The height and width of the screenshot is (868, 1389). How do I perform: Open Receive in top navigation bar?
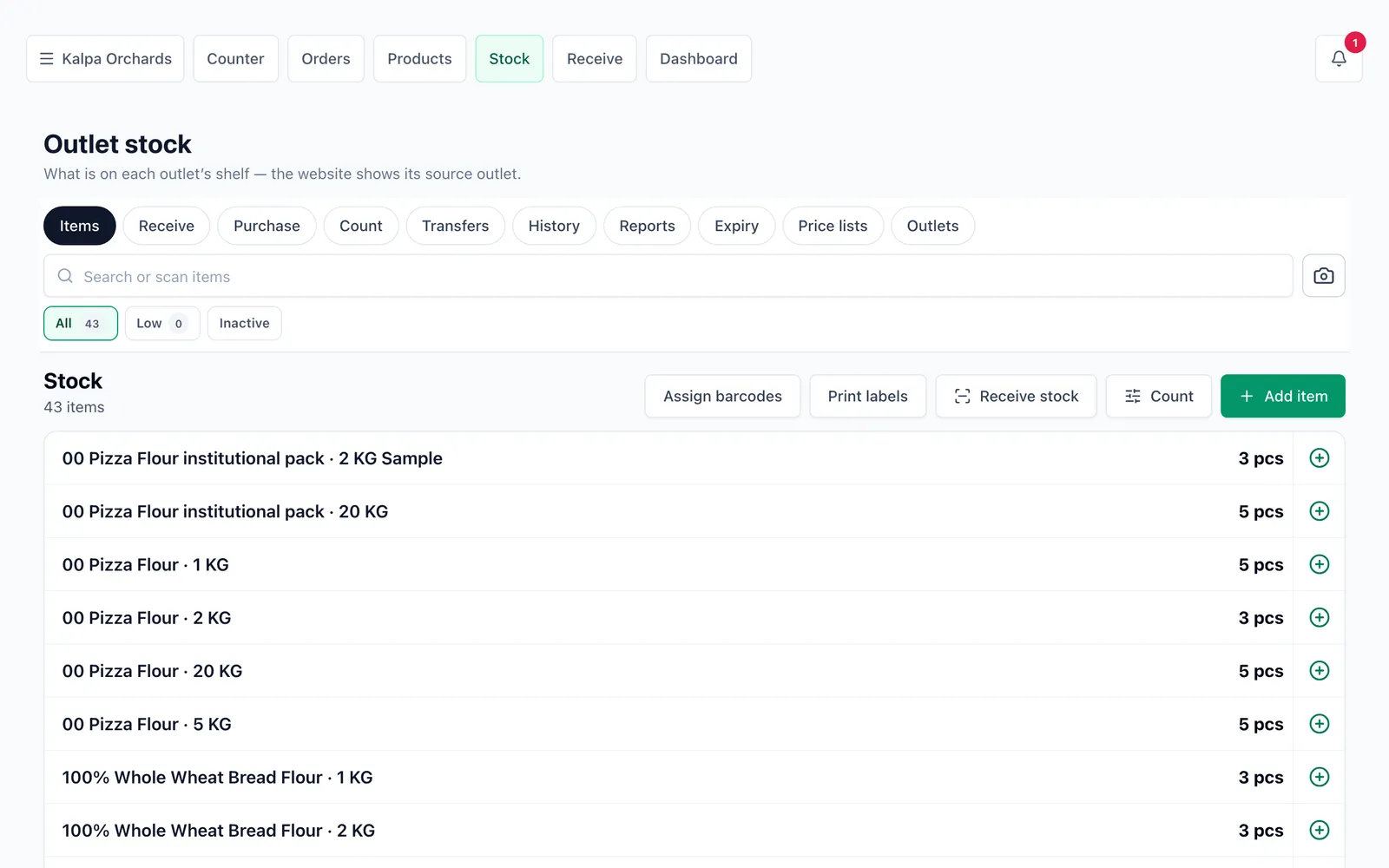pyautogui.click(x=594, y=58)
